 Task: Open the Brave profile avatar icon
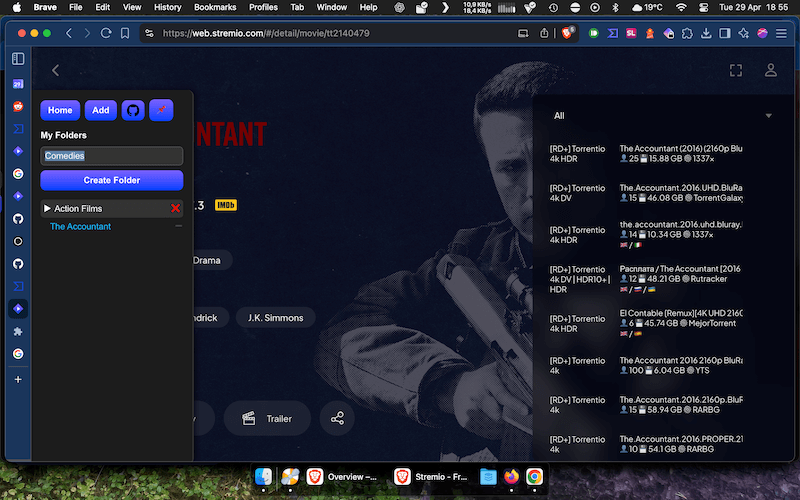762,33
